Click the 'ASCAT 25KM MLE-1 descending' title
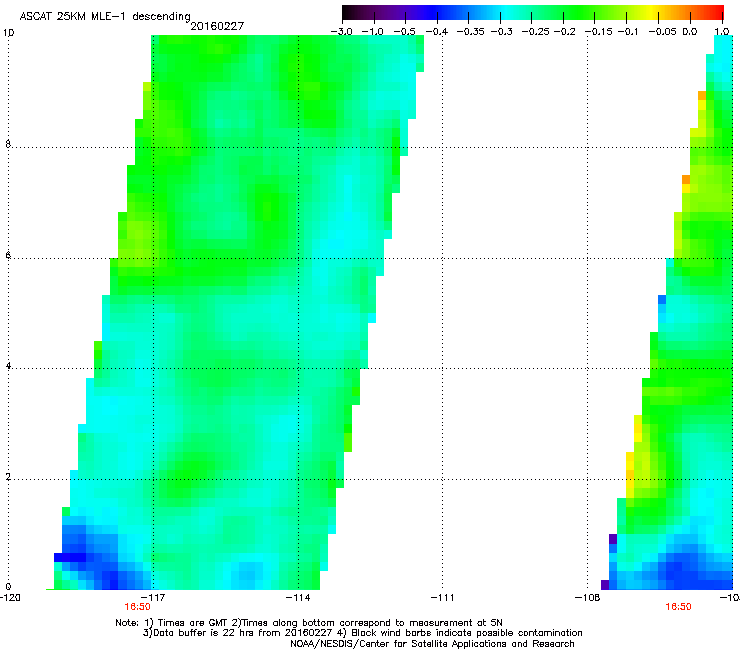The width and height of the screenshot is (740, 650). point(105,17)
